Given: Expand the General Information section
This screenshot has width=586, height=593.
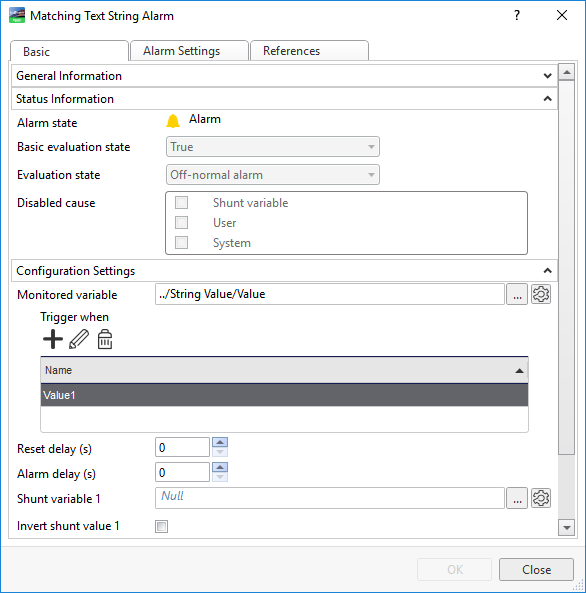Looking at the screenshot, I should click(x=284, y=76).
